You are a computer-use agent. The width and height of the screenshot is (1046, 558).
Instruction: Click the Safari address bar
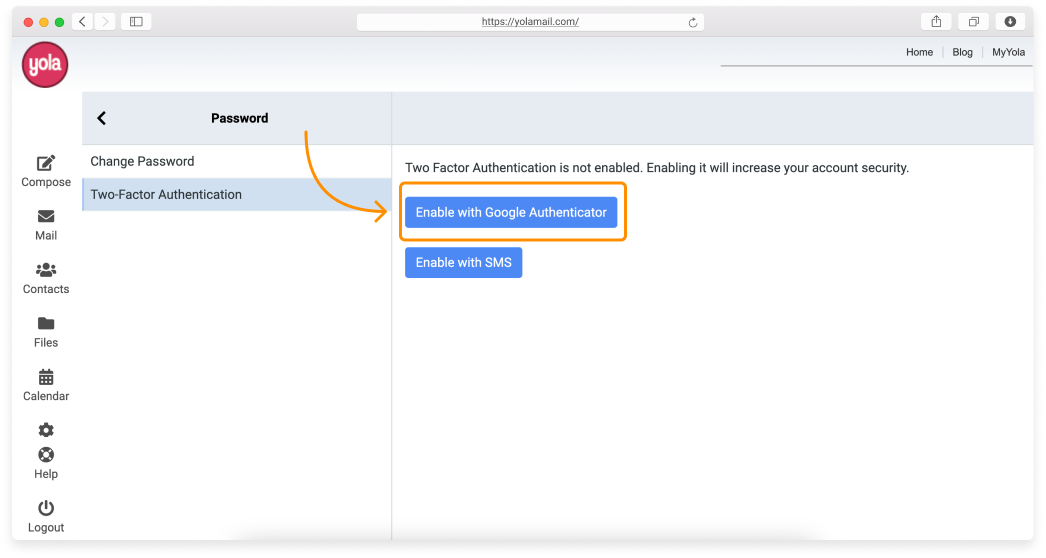pos(530,22)
